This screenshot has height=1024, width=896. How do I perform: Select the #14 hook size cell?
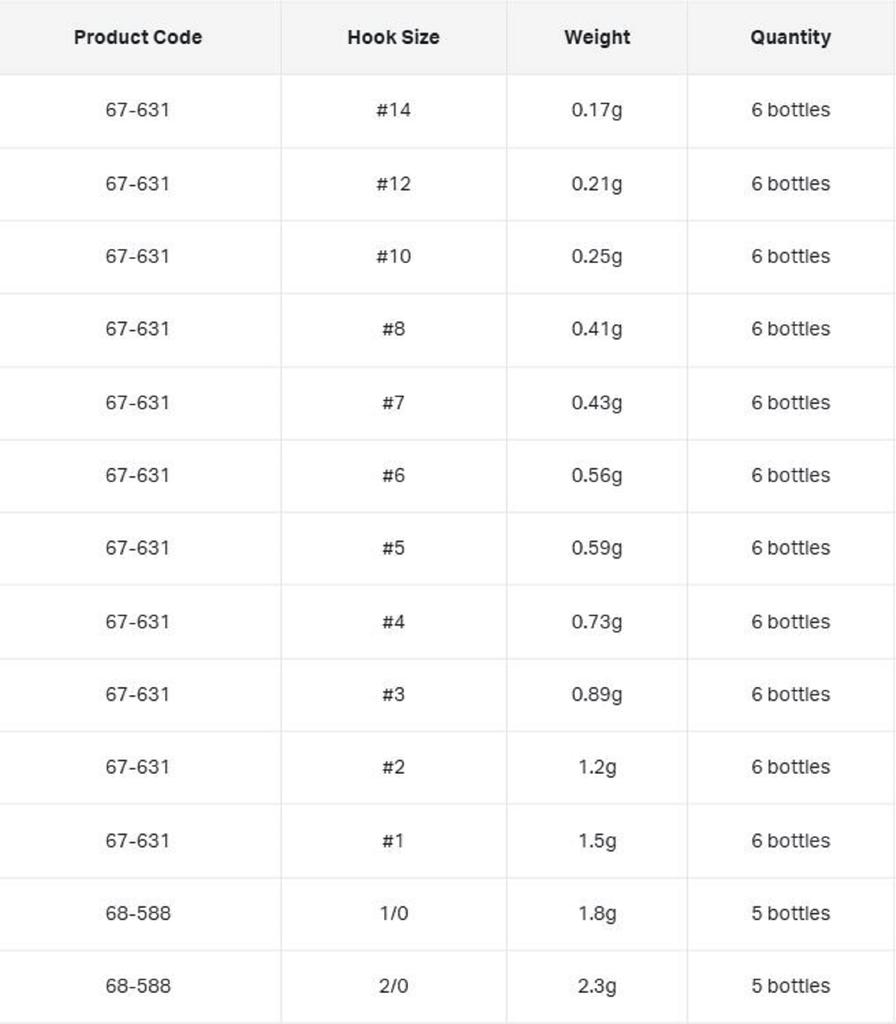(x=393, y=110)
